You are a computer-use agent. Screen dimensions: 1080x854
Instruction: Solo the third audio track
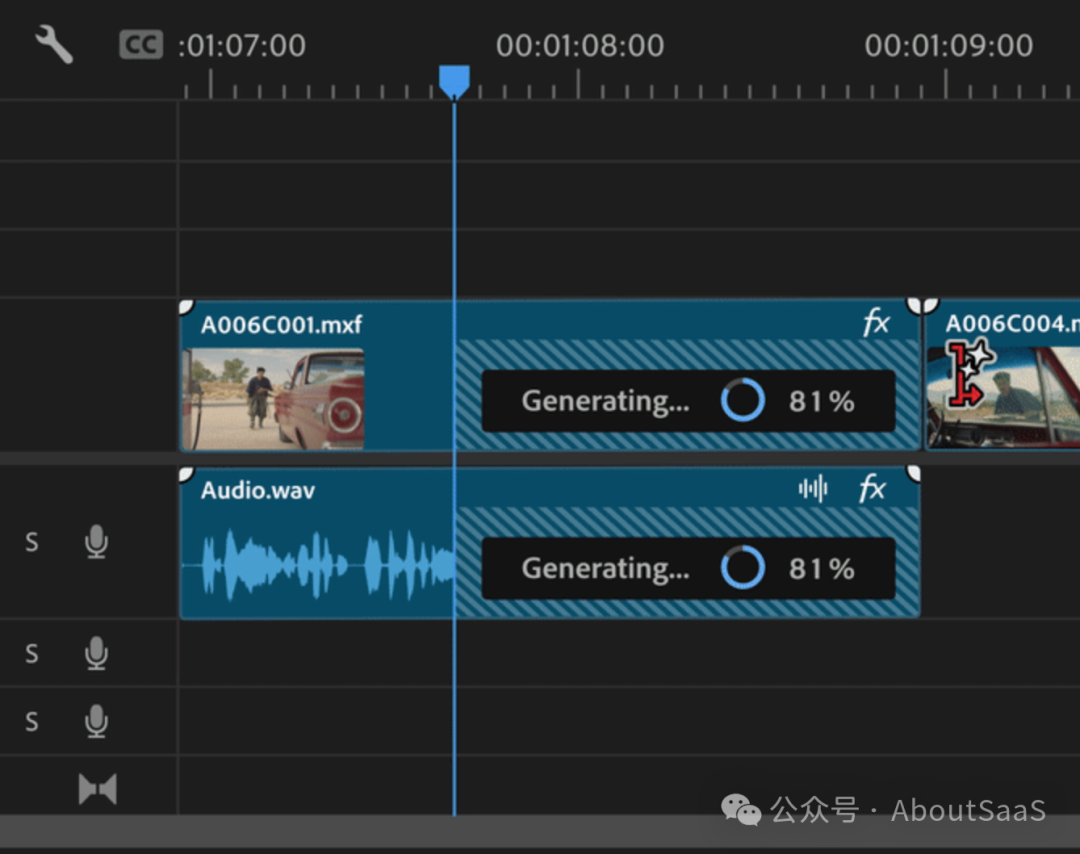tap(32, 721)
